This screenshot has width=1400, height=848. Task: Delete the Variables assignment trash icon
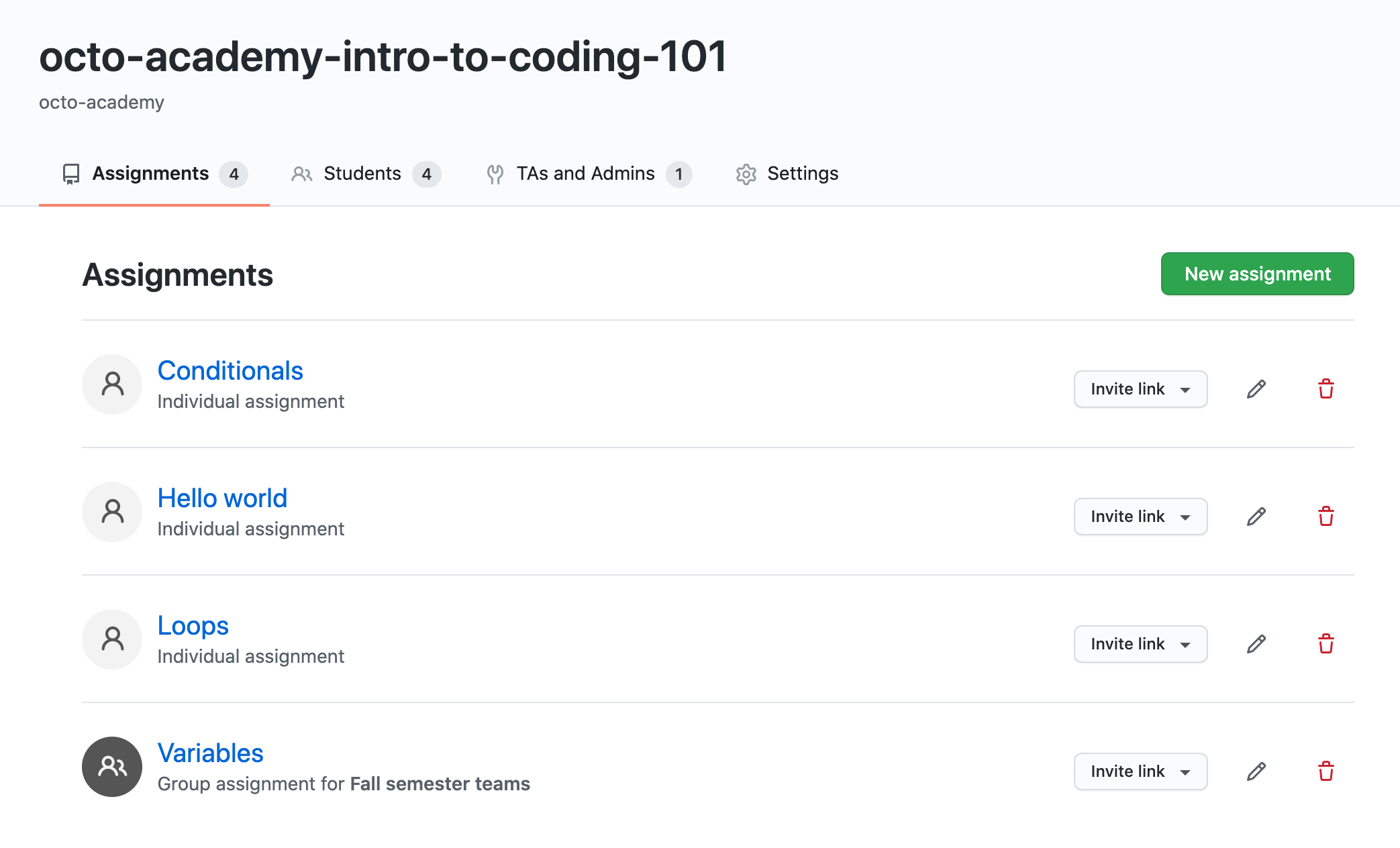pyautogui.click(x=1326, y=772)
